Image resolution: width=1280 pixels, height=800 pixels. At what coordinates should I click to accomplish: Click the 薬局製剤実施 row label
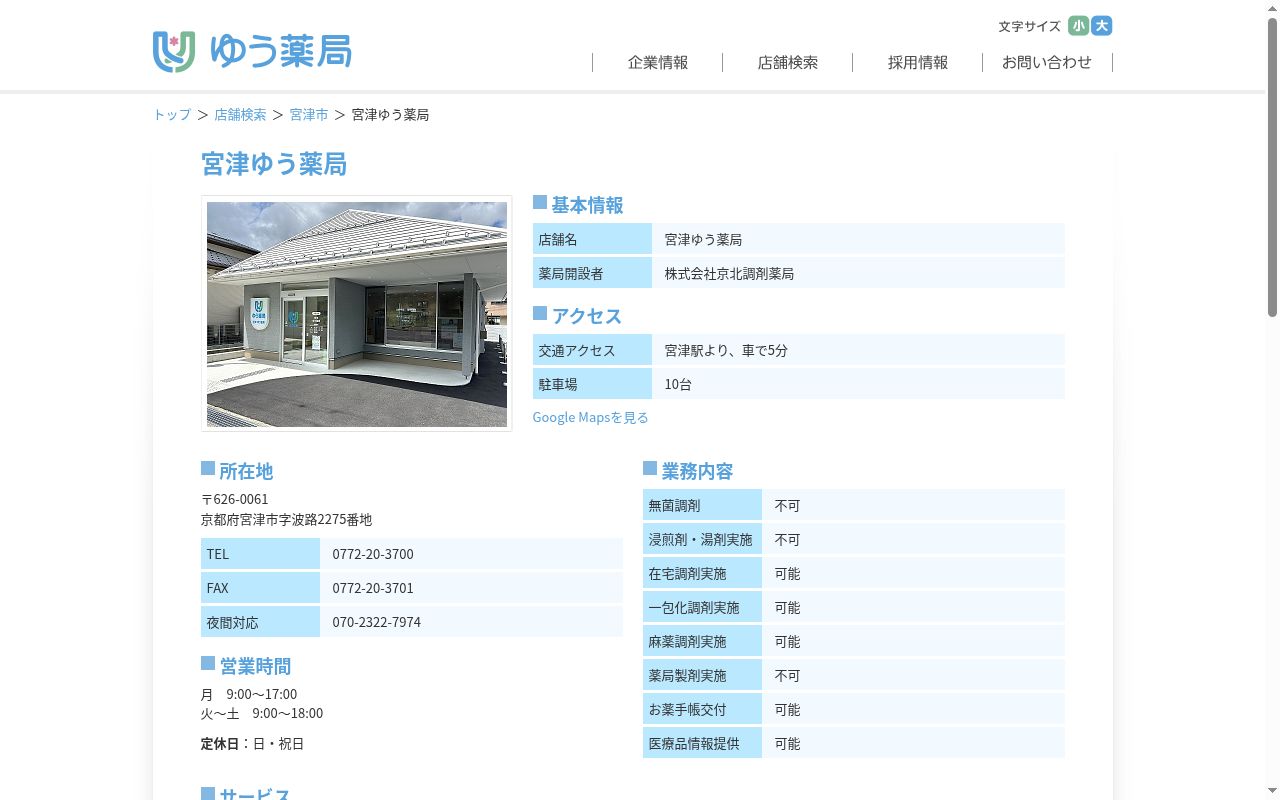pos(702,675)
